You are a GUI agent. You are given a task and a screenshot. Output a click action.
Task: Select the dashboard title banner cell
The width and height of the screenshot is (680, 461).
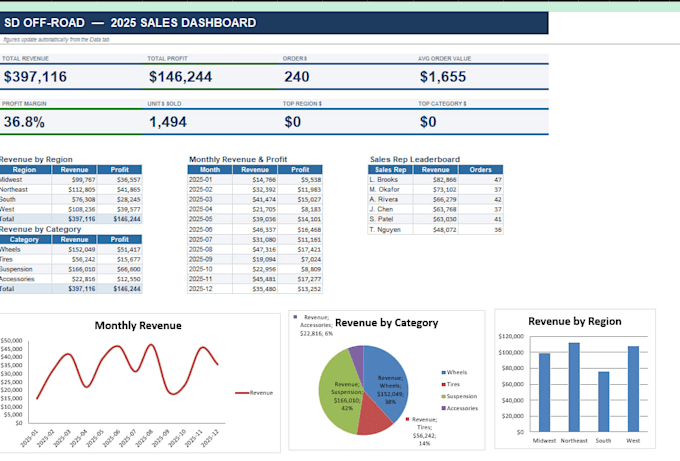click(x=274, y=23)
